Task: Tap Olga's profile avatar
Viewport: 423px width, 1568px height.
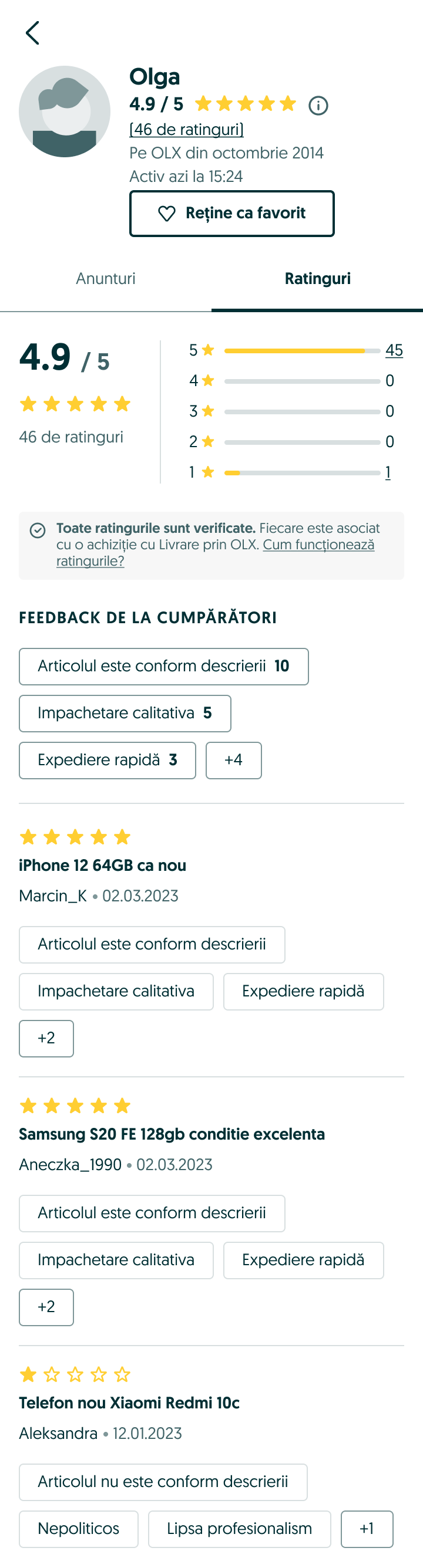Action: [65, 111]
